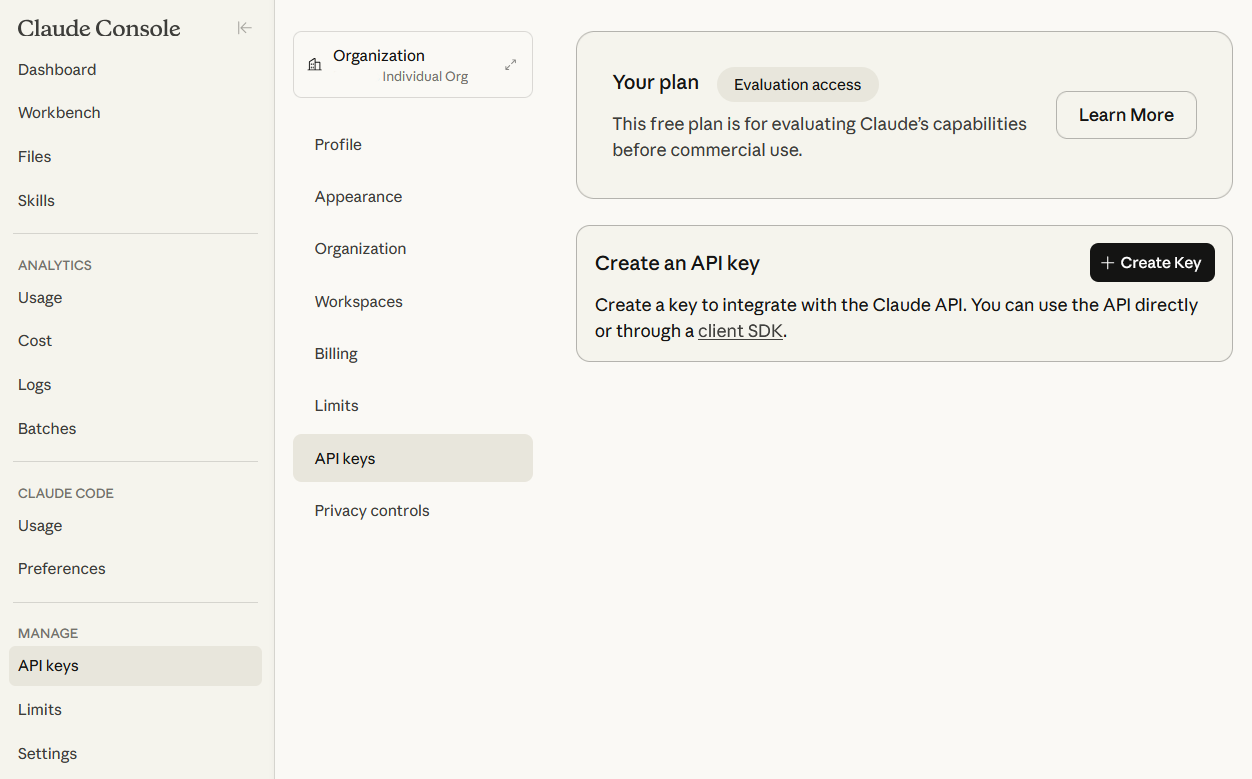Select API keys in the settings list
Image resolution: width=1252 pixels, height=779 pixels.
(x=413, y=458)
